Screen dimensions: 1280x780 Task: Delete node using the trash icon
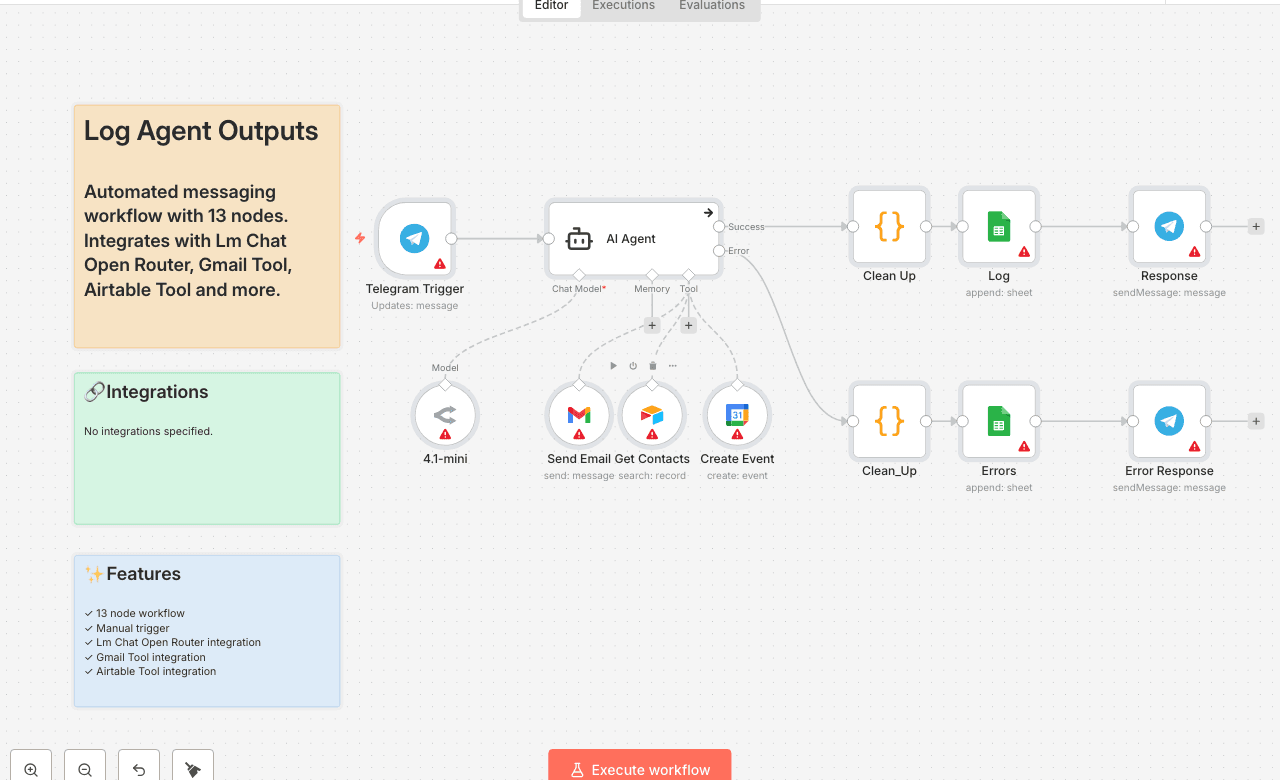coord(652,365)
